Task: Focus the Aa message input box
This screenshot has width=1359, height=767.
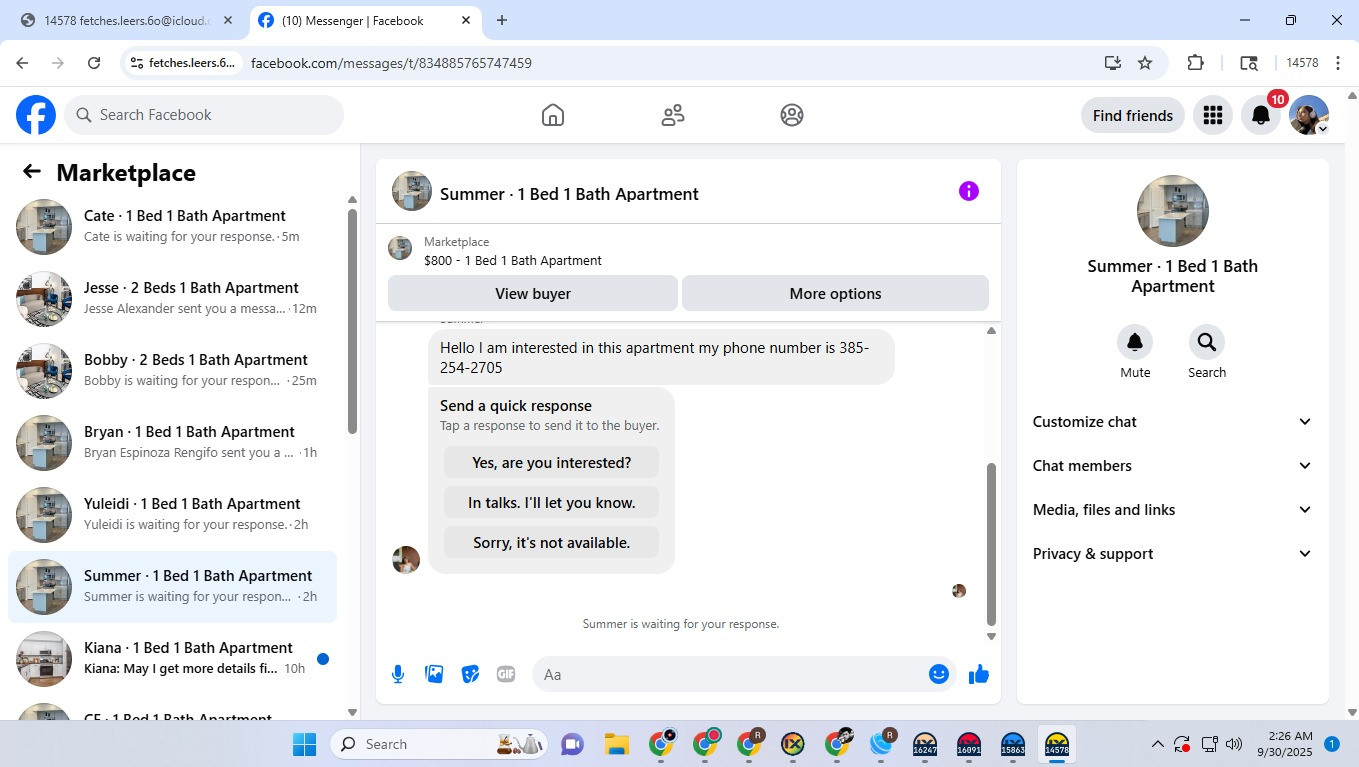Action: 730,674
